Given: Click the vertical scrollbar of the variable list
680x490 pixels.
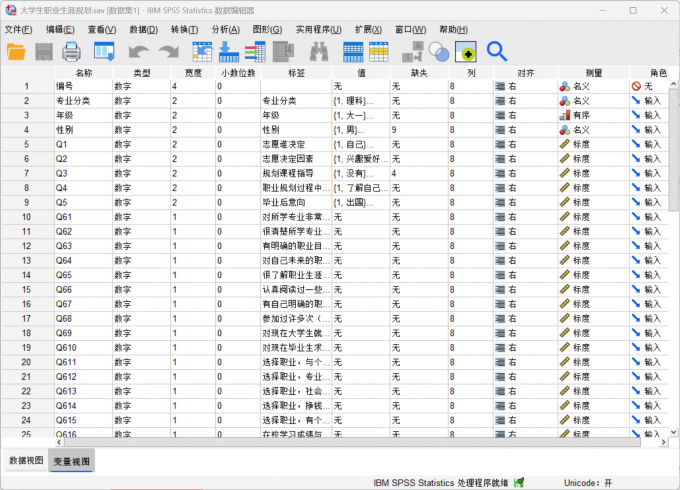Looking at the screenshot, I should tap(673, 250).
